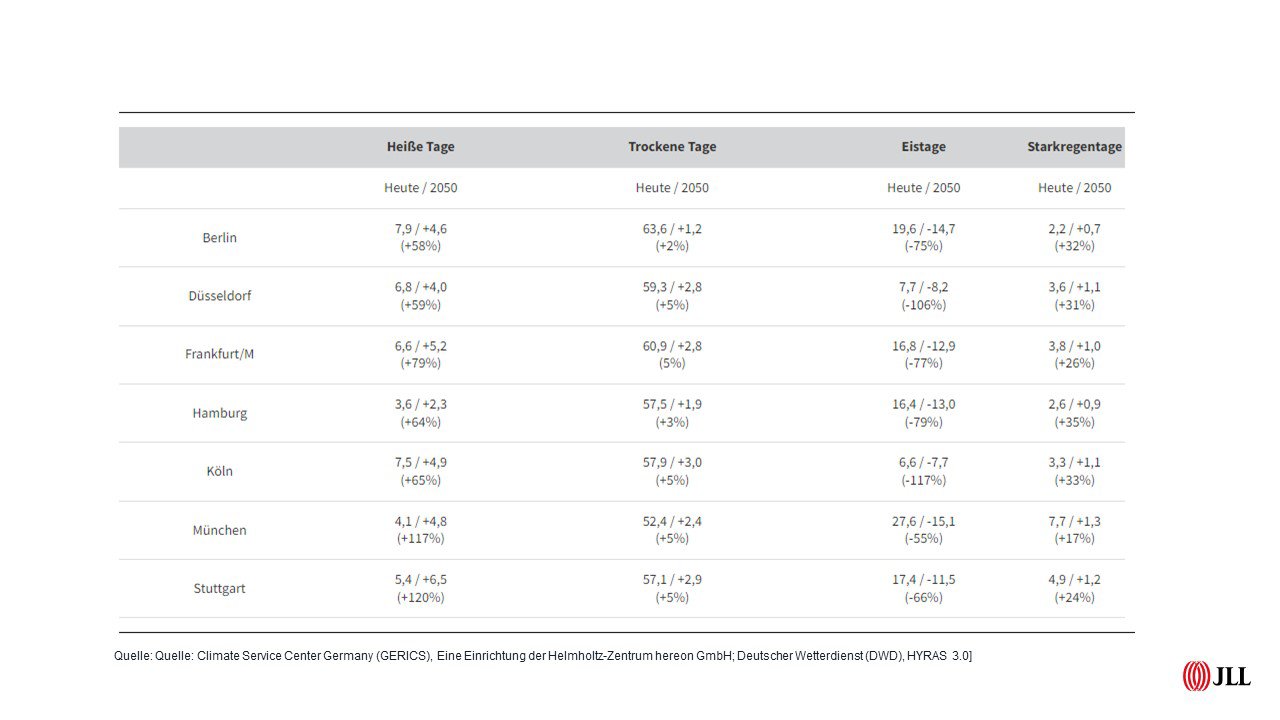Click Hamburg heavy rain value 2,6 / +0,9

click(x=1075, y=404)
